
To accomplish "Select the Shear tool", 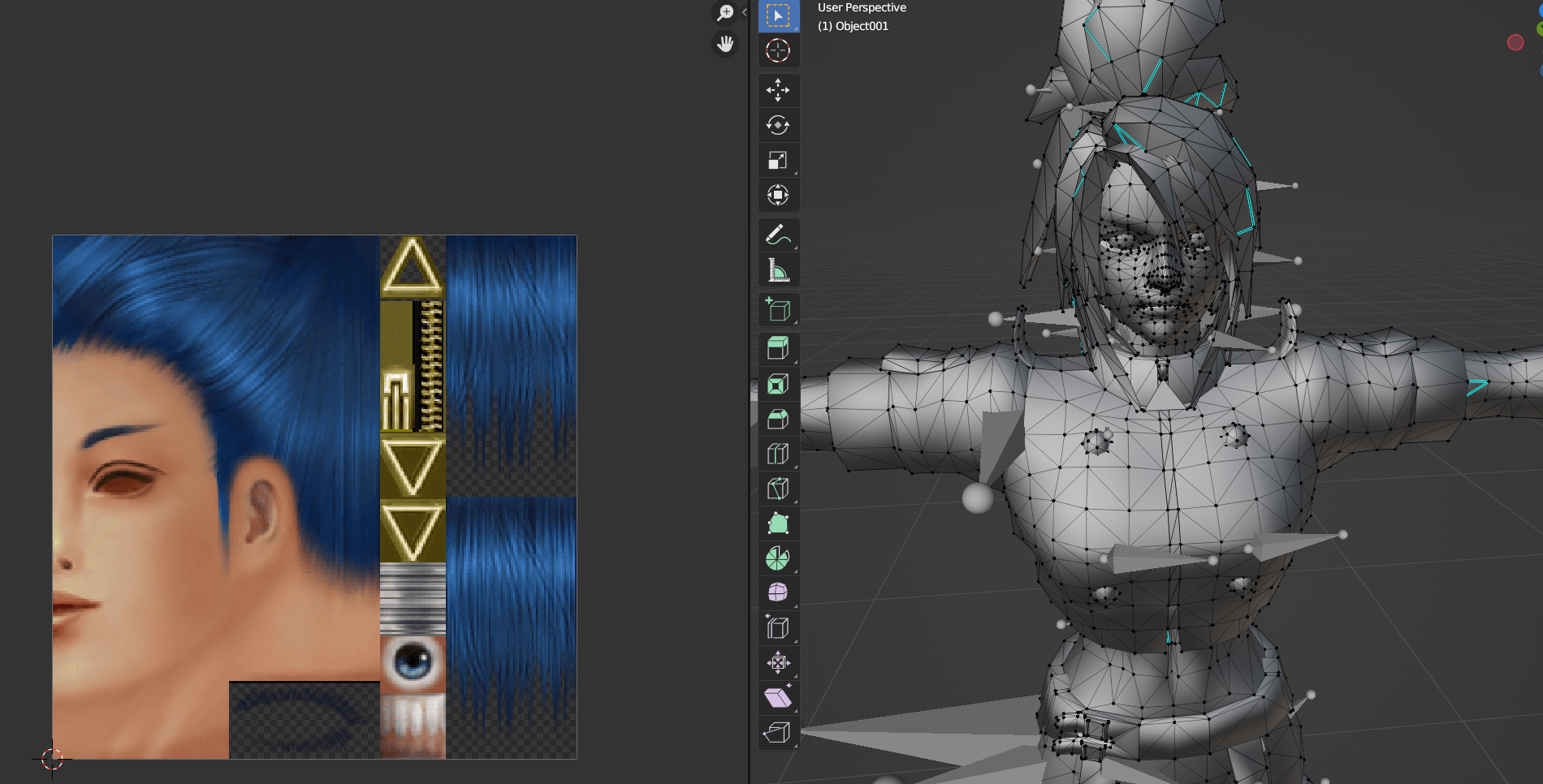I will pyautogui.click(x=778, y=698).
